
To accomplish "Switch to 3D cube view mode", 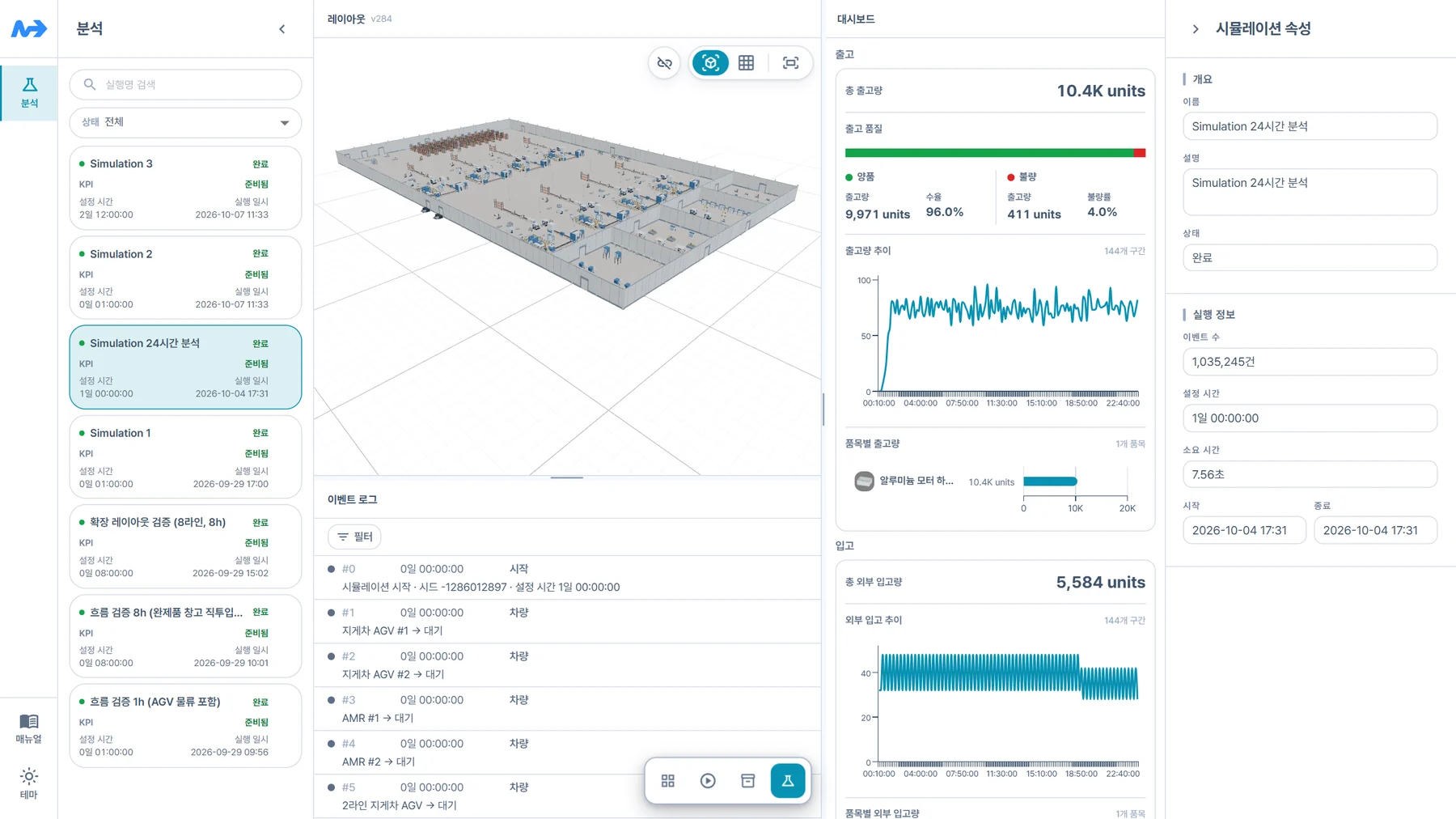I will tap(710, 63).
